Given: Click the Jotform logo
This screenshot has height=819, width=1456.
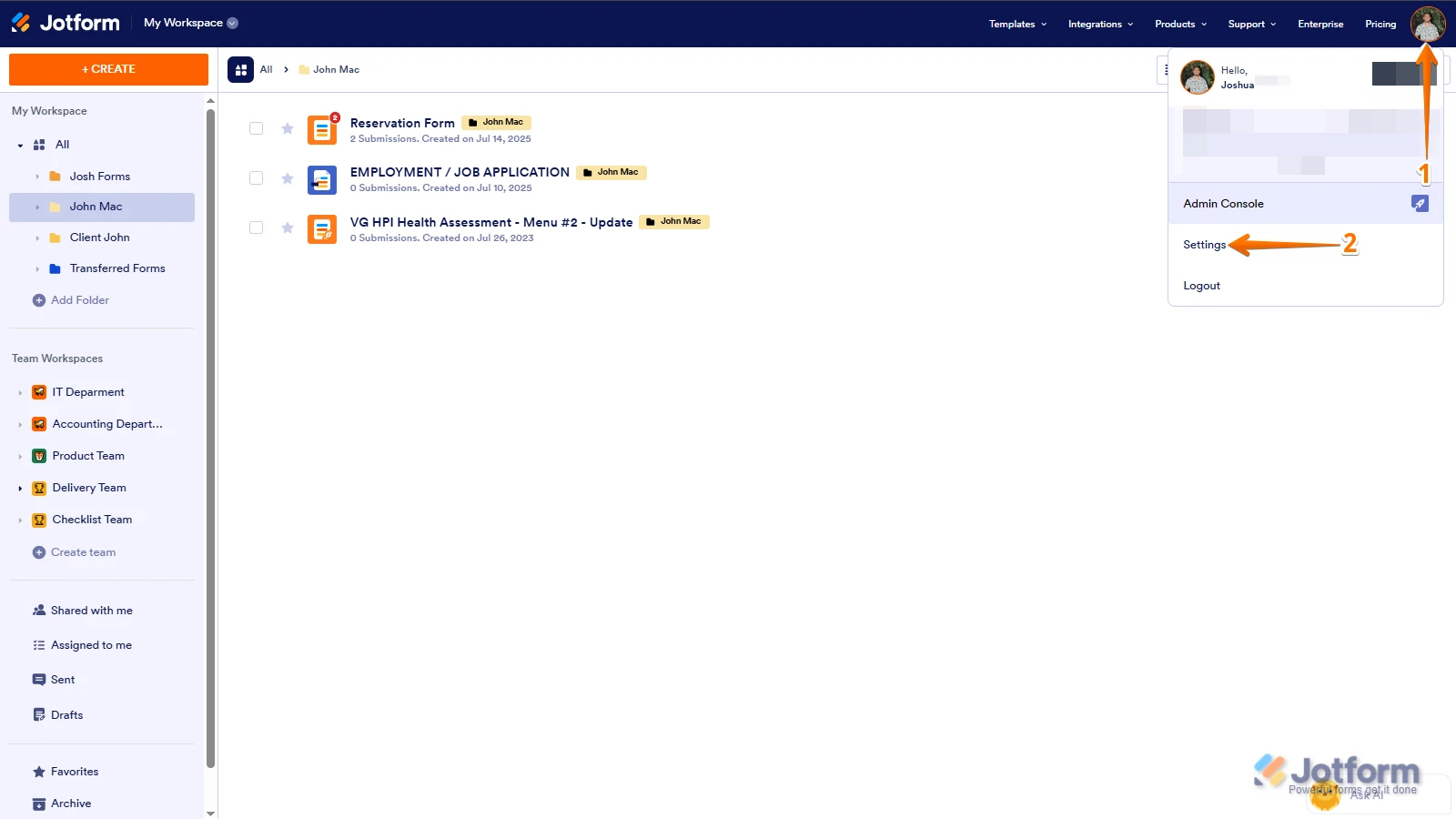Looking at the screenshot, I should tap(65, 22).
